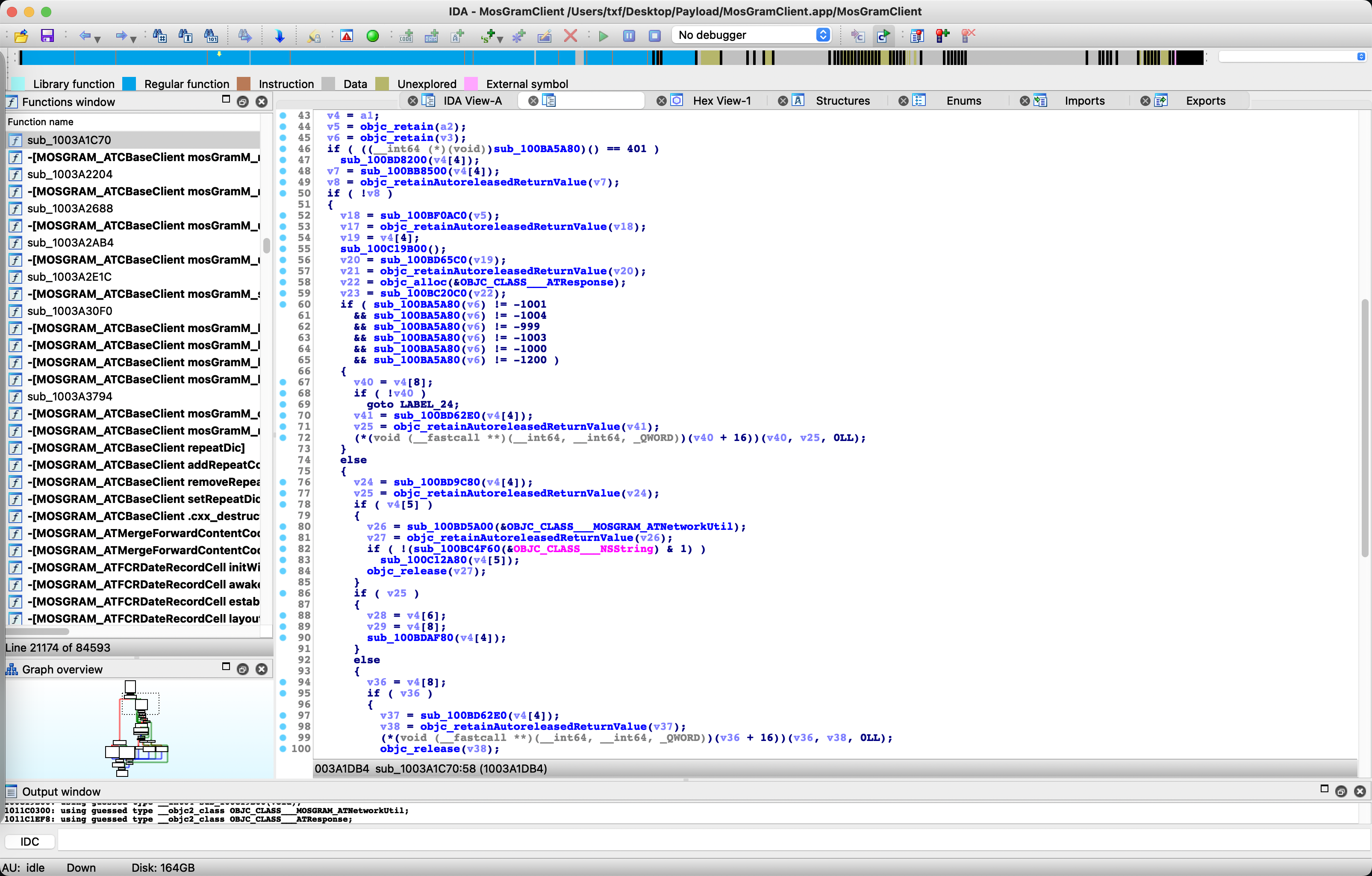The height and width of the screenshot is (876, 1372).
Task: Click the Library function color swatch
Action: pyautogui.click(x=18, y=84)
